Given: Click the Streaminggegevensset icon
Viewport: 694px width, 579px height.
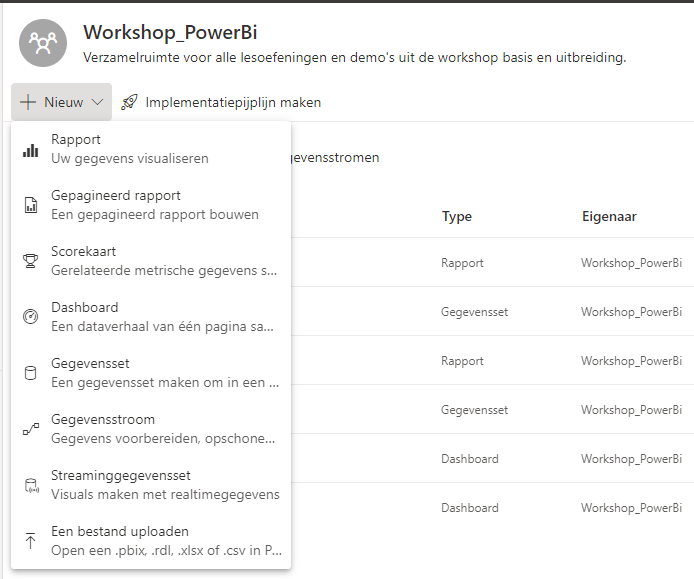Looking at the screenshot, I should click(31, 485).
